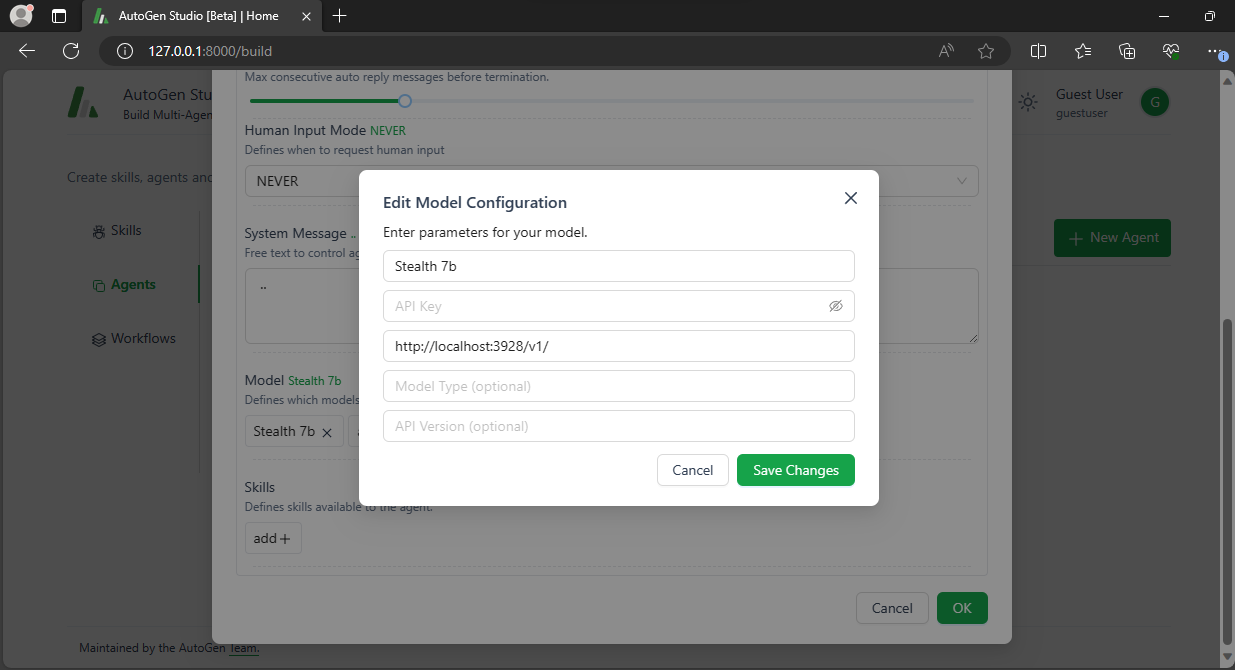1235x670 pixels.
Task: Toggle API Key visibility eye icon
Action: pos(836,306)
